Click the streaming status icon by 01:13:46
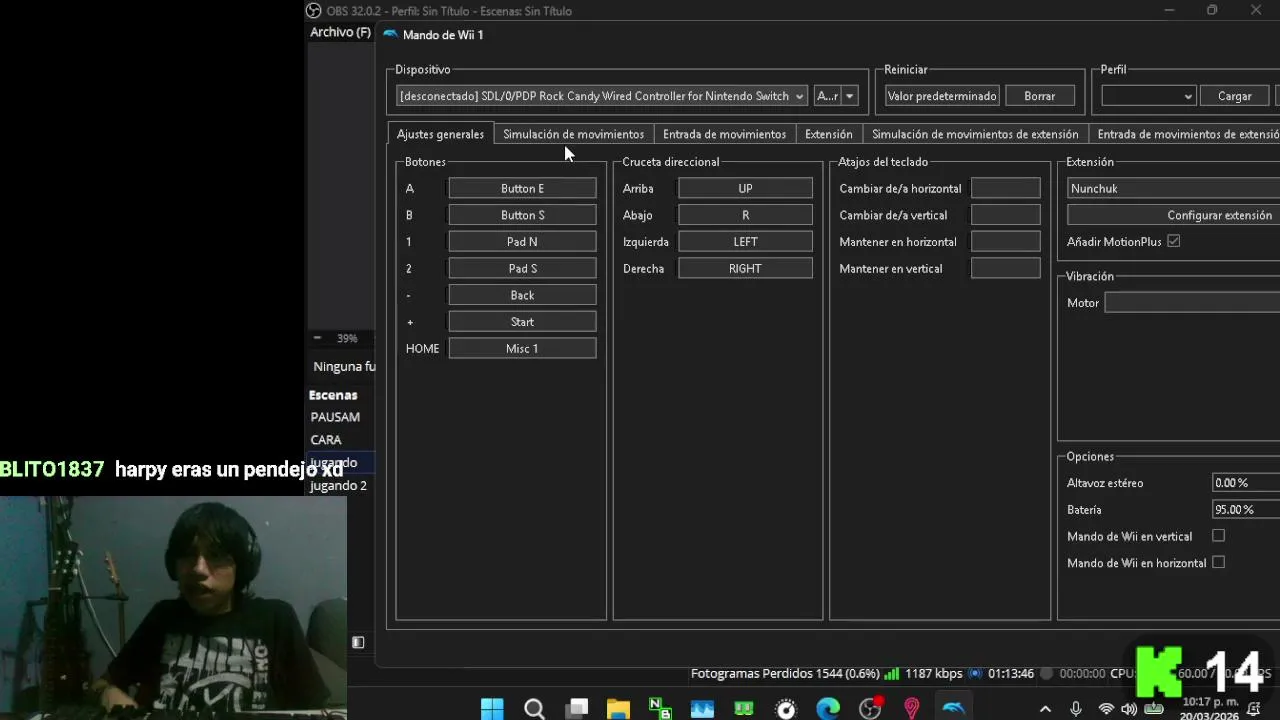 (x=976, y=674)
